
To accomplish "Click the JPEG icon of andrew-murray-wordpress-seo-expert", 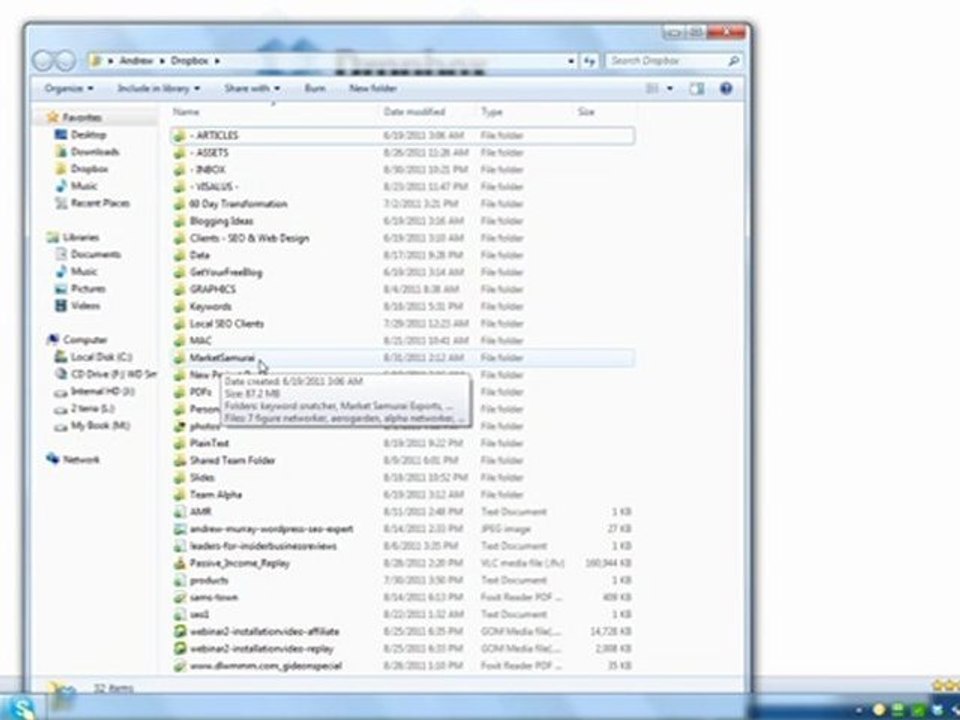I will 179,529.
